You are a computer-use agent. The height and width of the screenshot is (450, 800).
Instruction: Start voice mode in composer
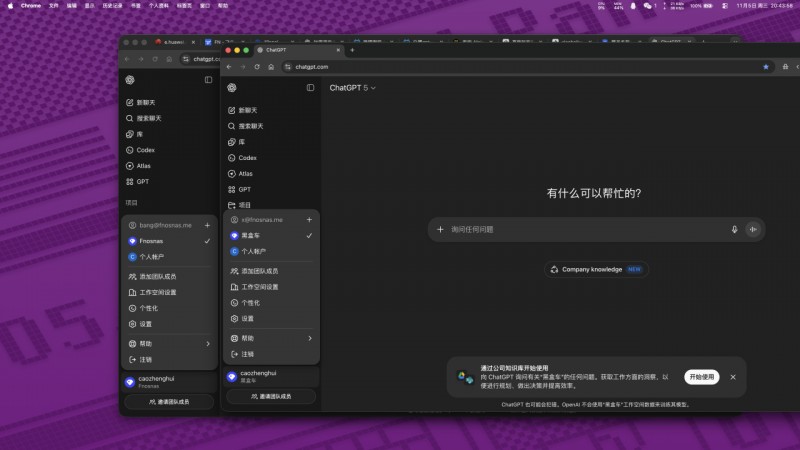coord(753,230)
